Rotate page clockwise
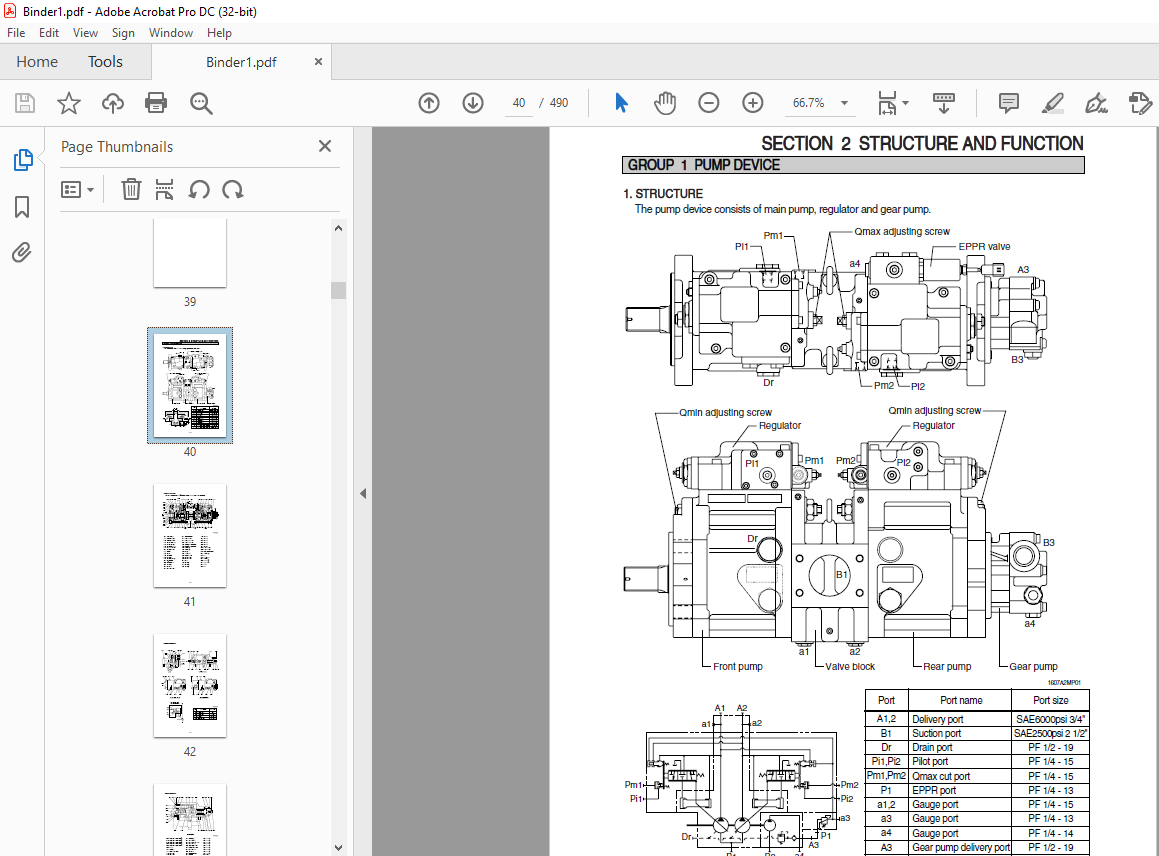The height and width of the screenshot is (856, 1159). pos(233,190)
